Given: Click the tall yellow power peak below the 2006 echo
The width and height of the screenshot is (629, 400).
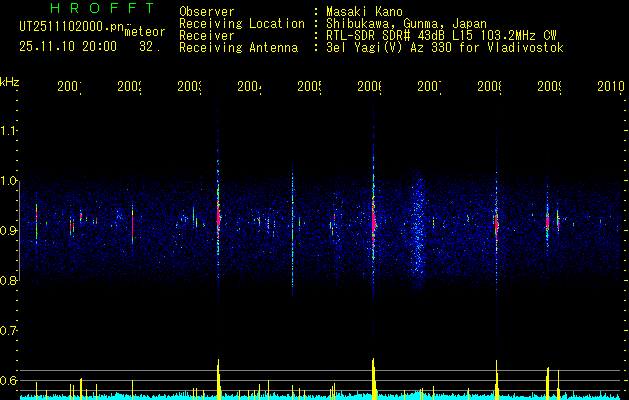Looking at the screenshot, I should (373, 378).
